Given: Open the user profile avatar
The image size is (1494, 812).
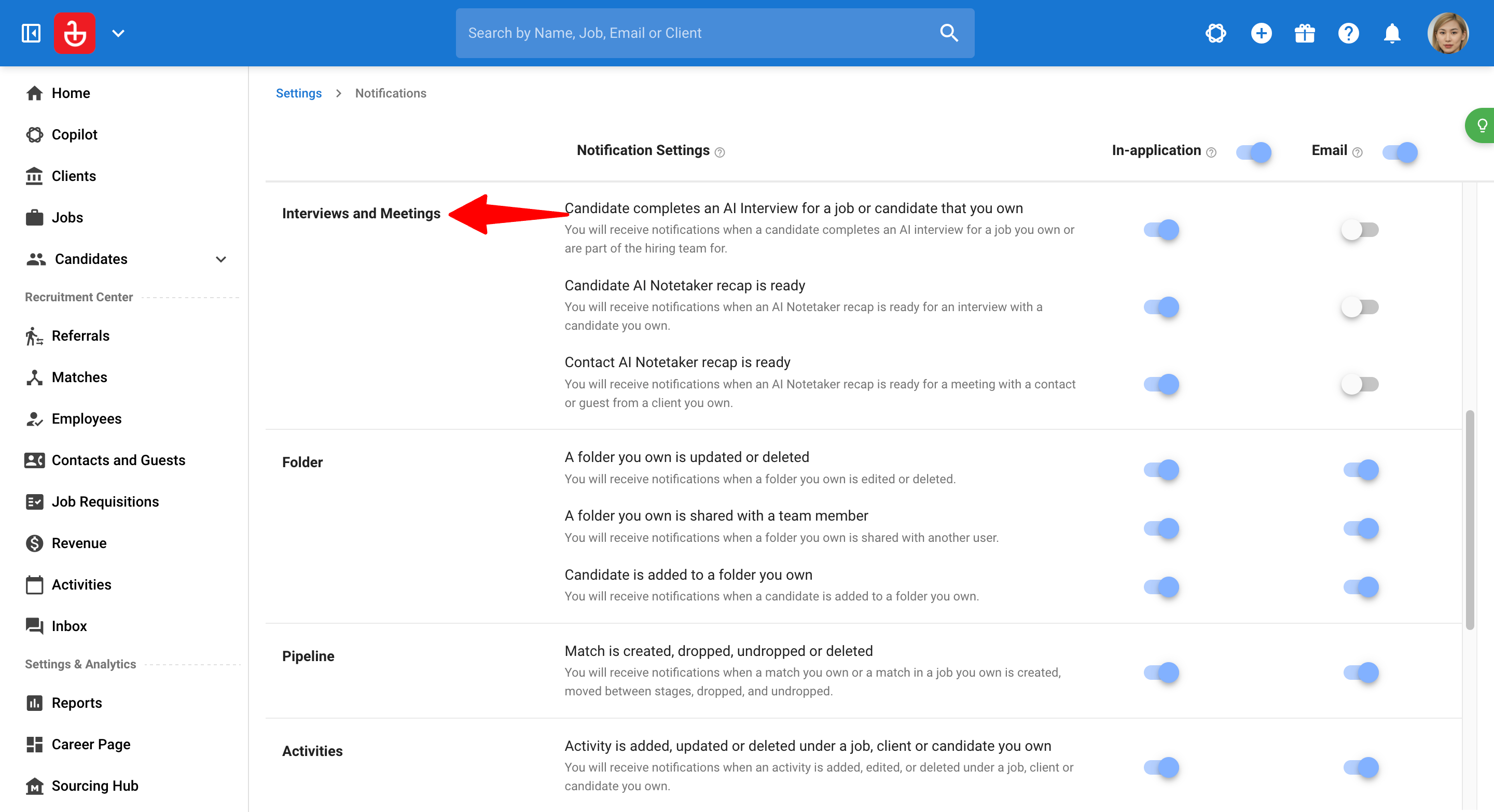Looking at the screenshot, I should tap(1448, 33).
